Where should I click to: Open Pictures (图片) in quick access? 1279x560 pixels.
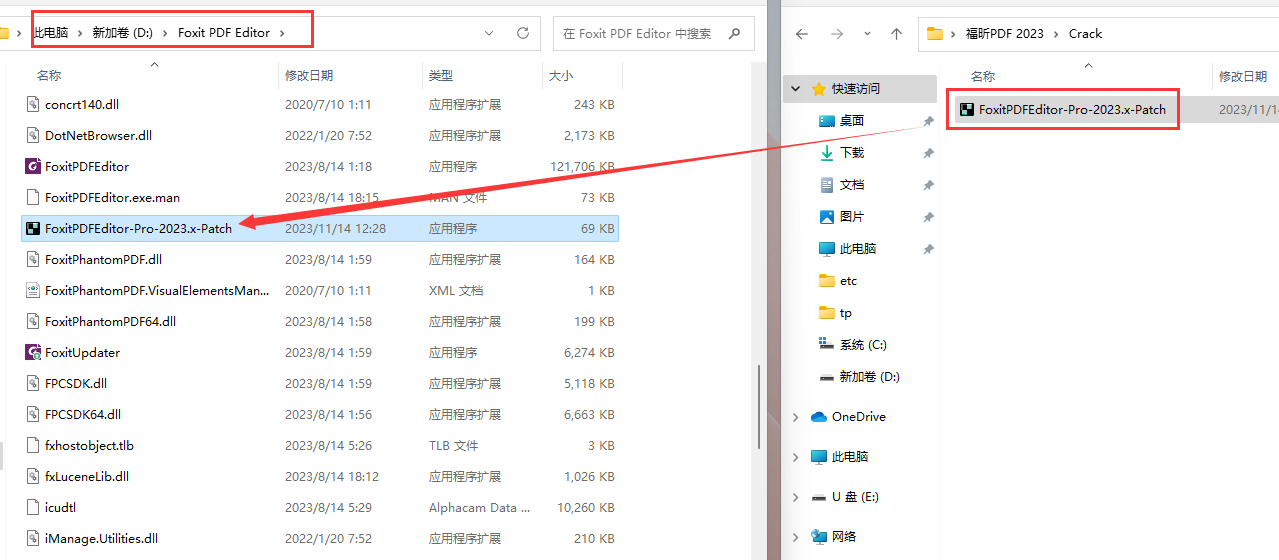click(851, 216)
